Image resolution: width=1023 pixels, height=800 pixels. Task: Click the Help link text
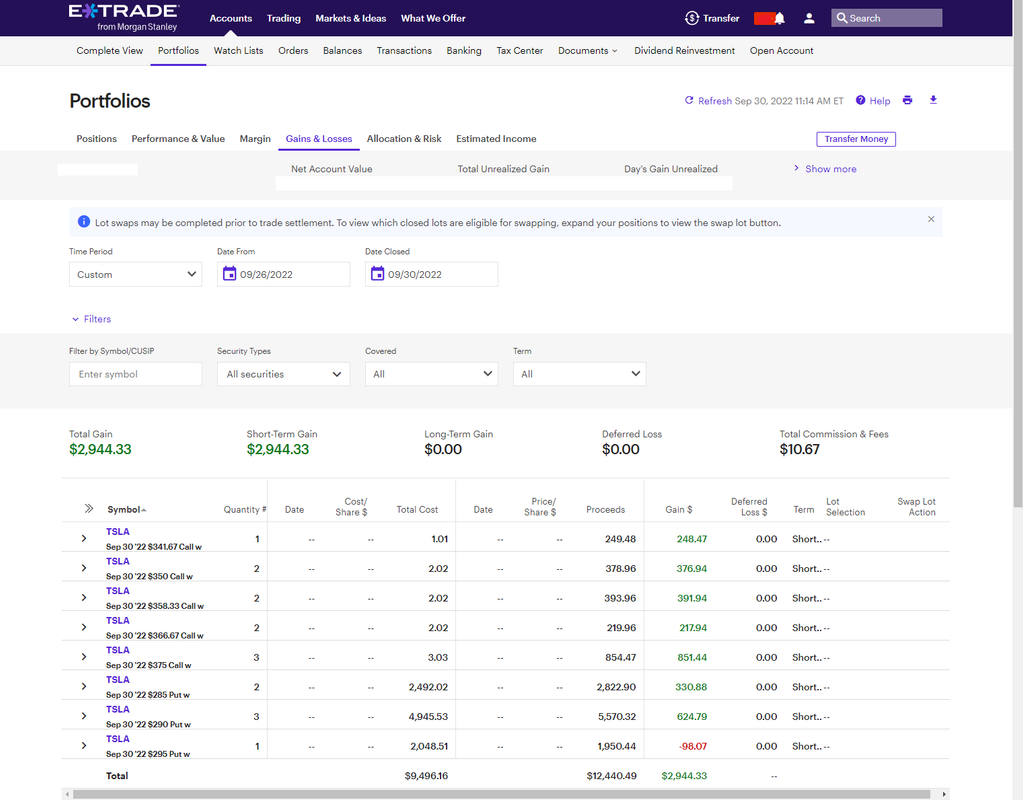879,100
